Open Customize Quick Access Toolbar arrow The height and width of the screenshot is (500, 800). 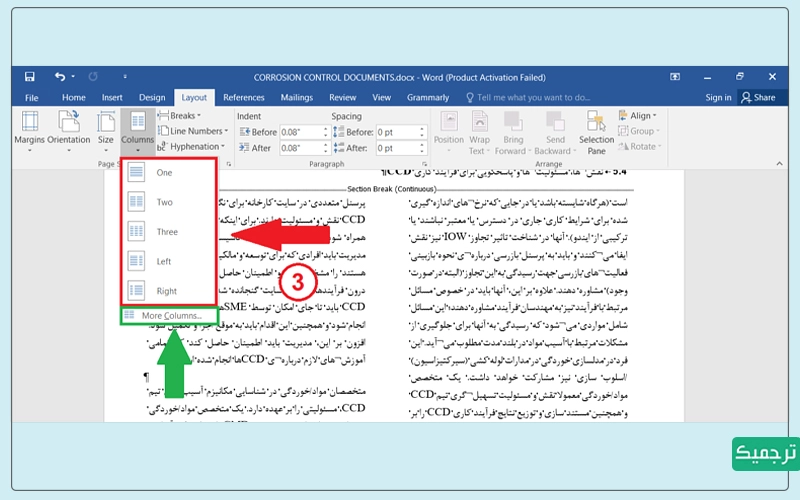125,77
